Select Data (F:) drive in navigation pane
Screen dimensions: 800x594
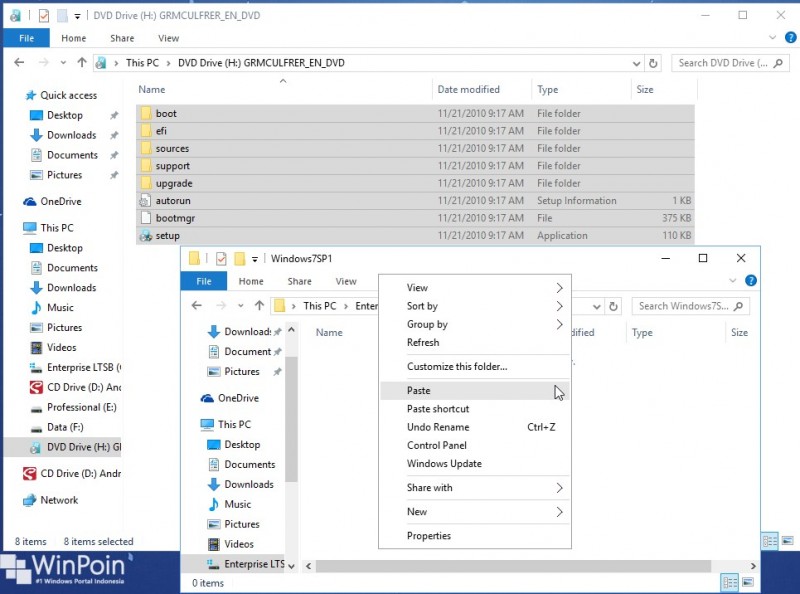[65, 427]
